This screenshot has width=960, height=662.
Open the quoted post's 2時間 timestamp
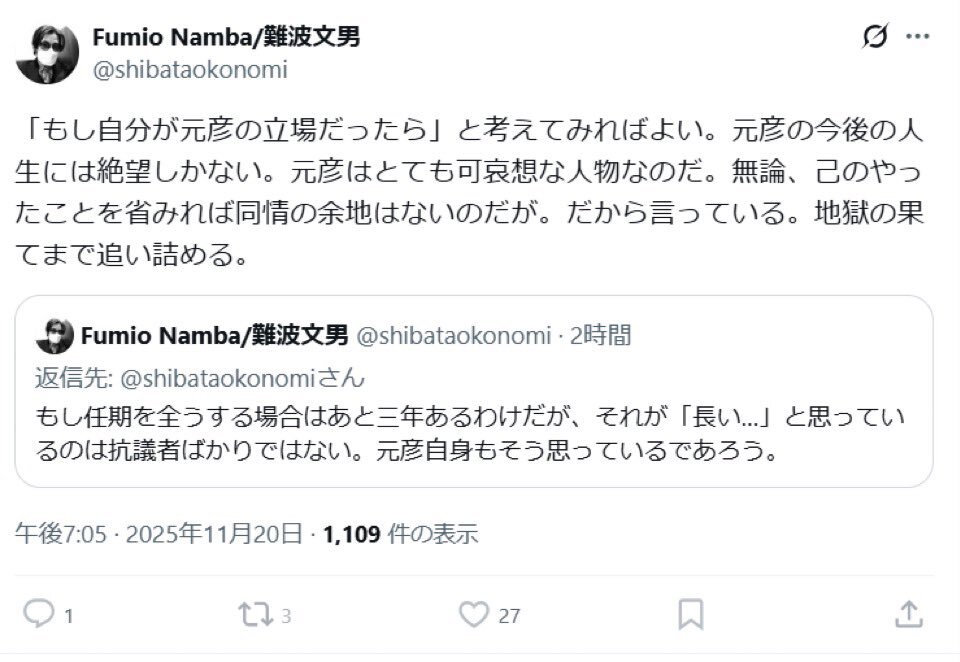point(601,335)
